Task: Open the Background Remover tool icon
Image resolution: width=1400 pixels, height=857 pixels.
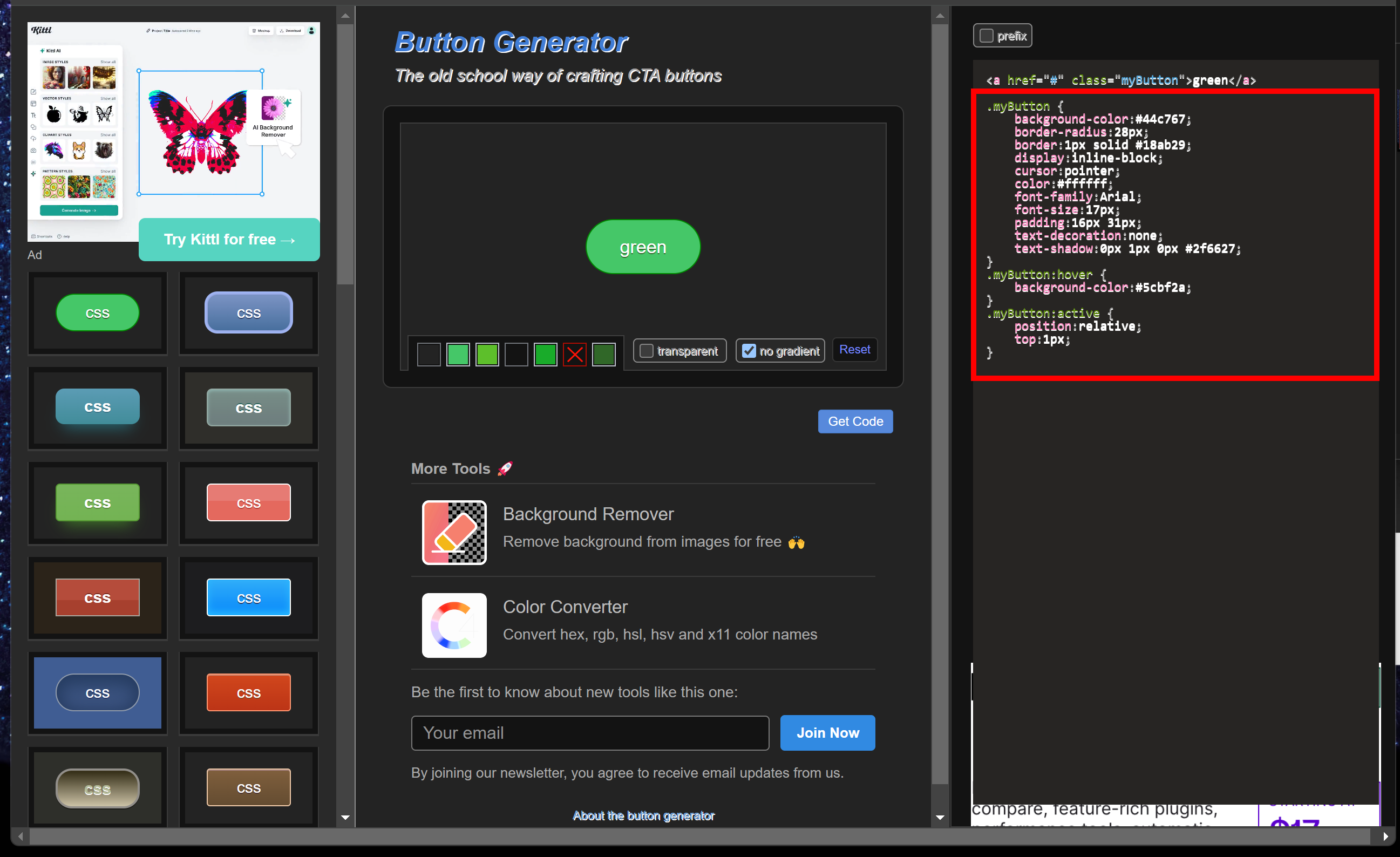Action: tap(454, 533)
